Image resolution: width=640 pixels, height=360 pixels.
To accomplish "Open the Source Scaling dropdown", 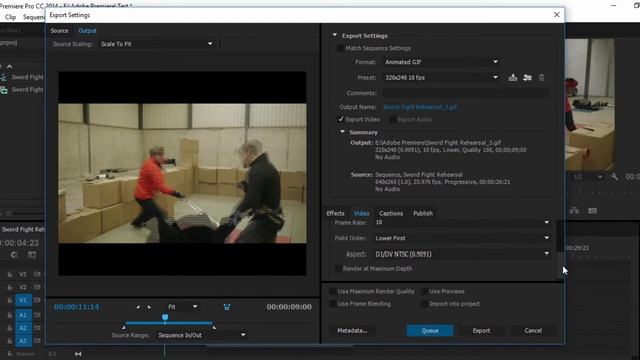I will (157, 44).
